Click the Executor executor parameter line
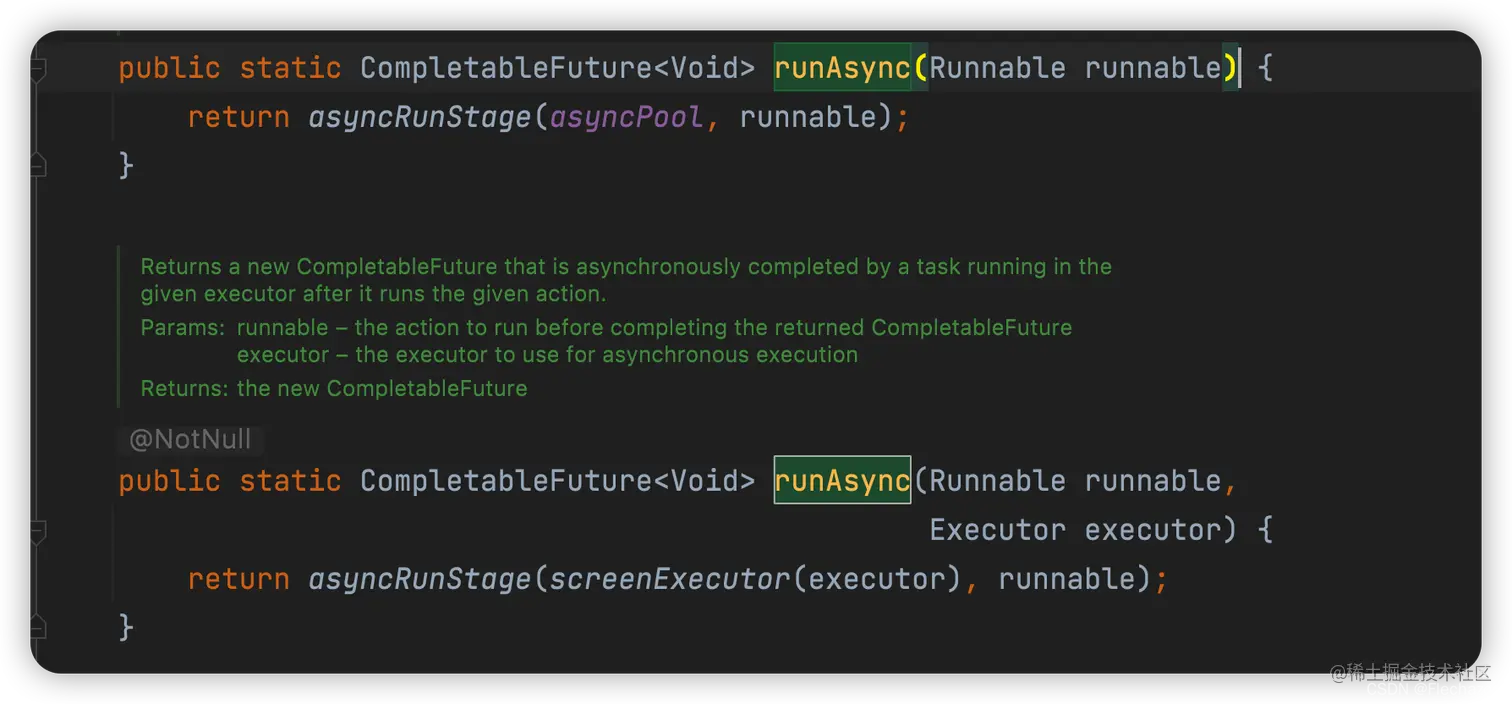The image size is (1512, 704). (x=1083, y=529)
